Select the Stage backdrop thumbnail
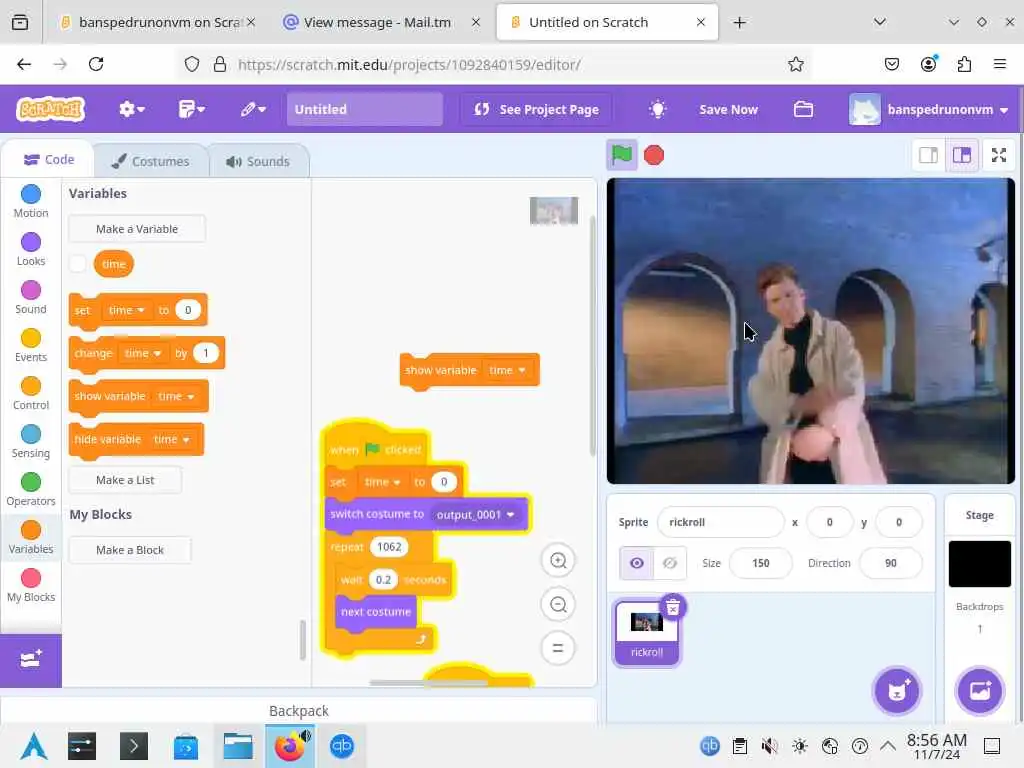 click(980, 564)
